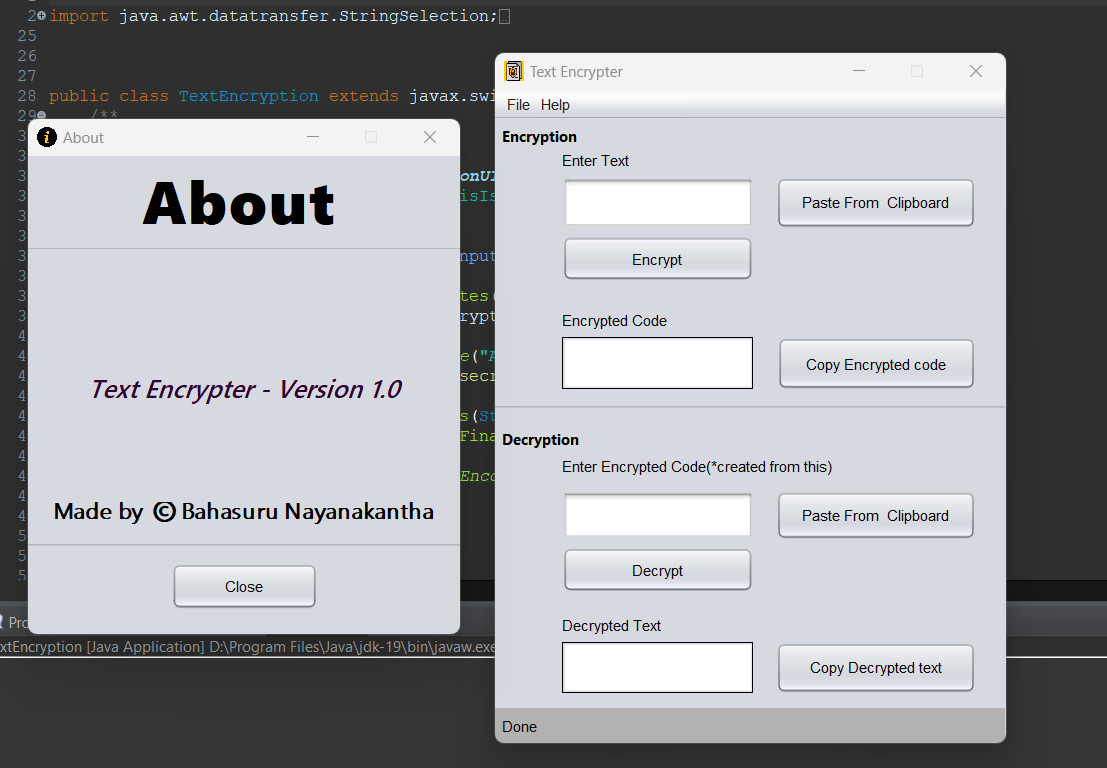This screenshot has height=768, width=1107.
Task: Open the File menu
Action: pyautogui.click(x=518, y=105)
